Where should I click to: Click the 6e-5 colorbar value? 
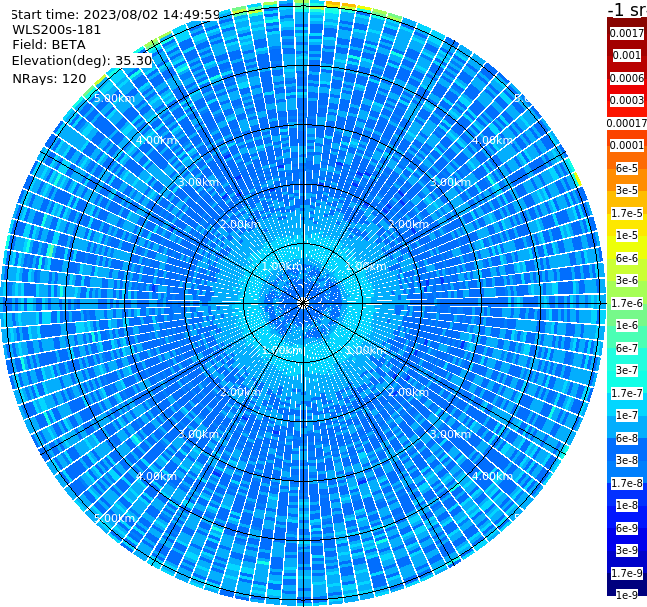[x=627, y=168]
